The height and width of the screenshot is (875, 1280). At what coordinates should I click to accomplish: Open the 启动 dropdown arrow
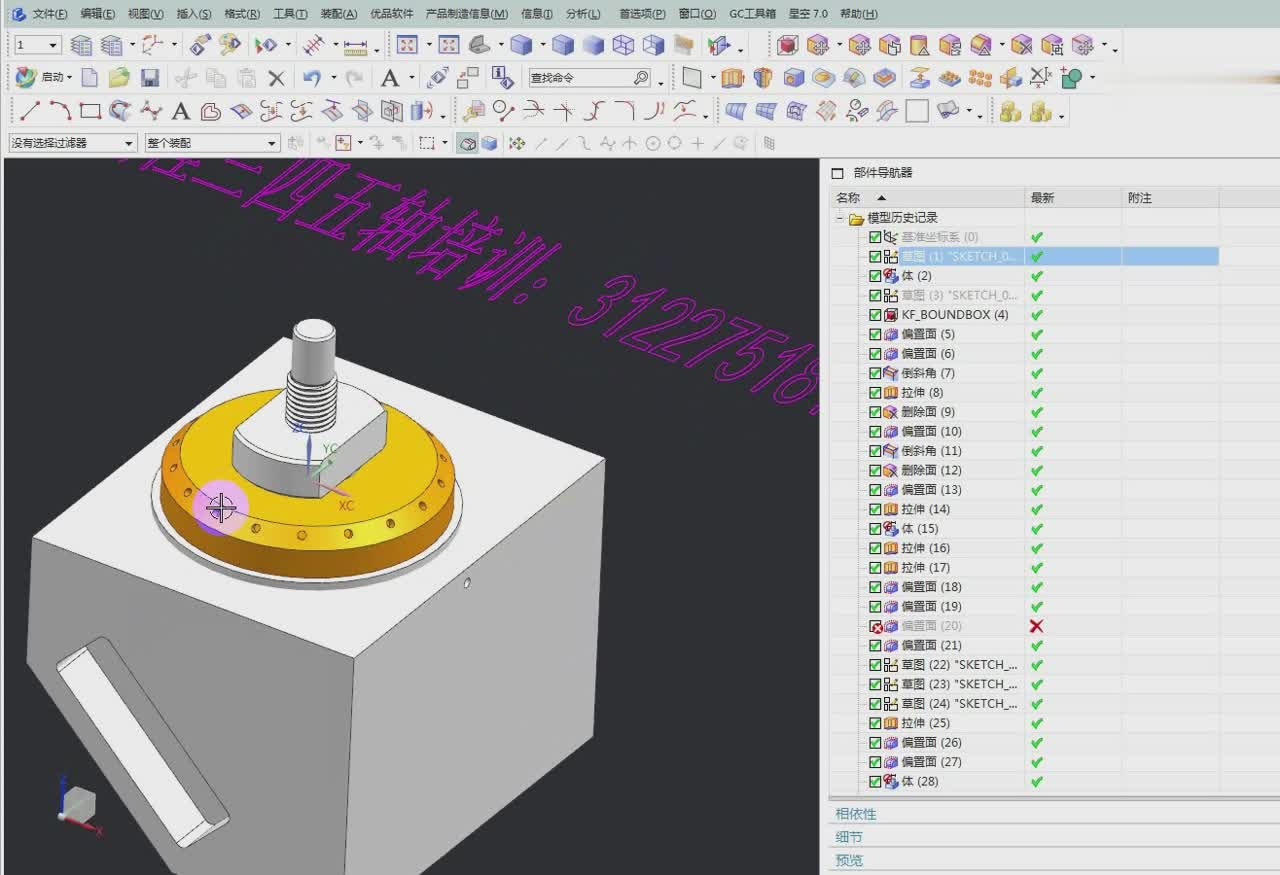[x=70, y=78]
